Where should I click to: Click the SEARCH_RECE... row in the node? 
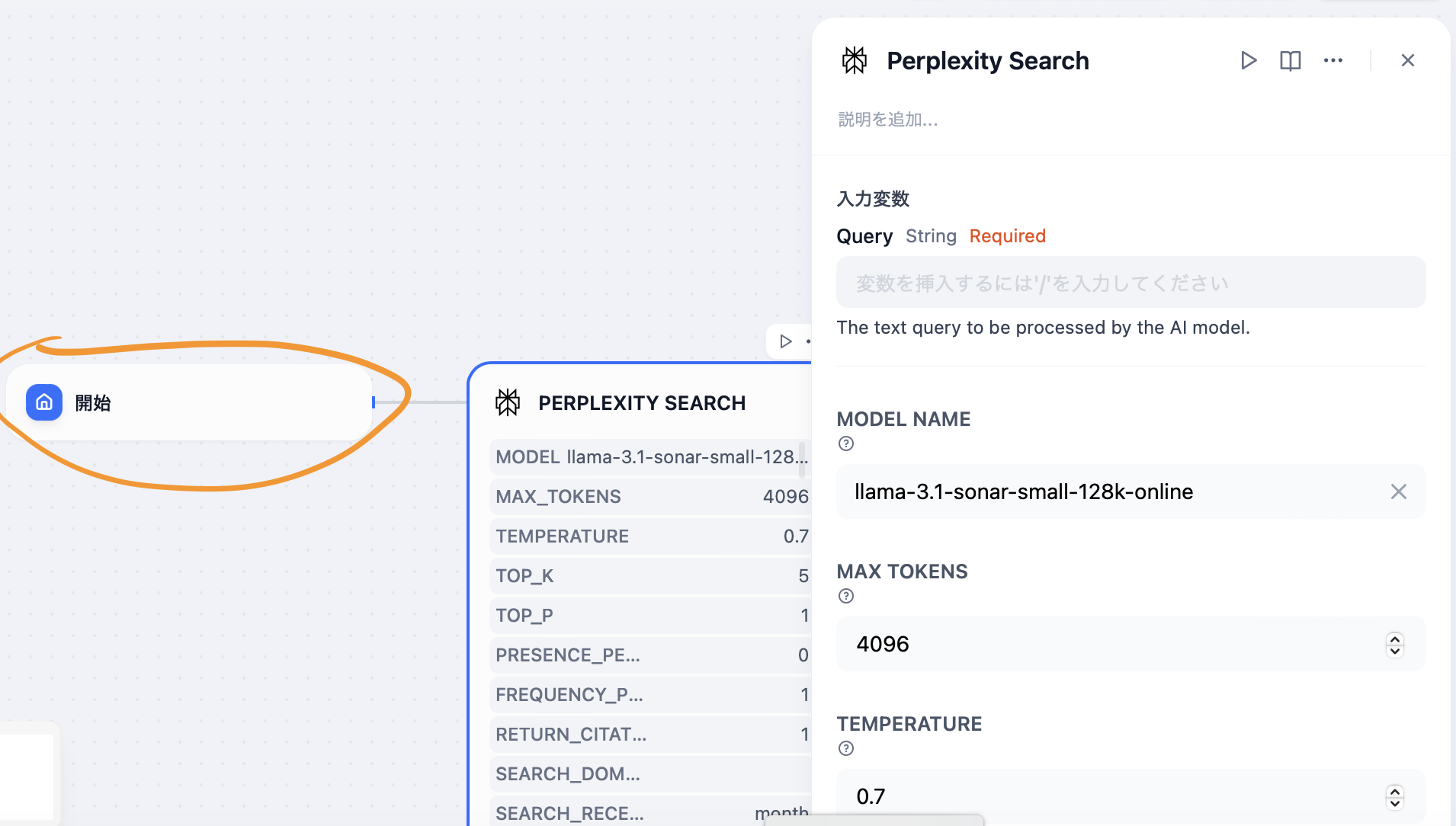[650, 811]
